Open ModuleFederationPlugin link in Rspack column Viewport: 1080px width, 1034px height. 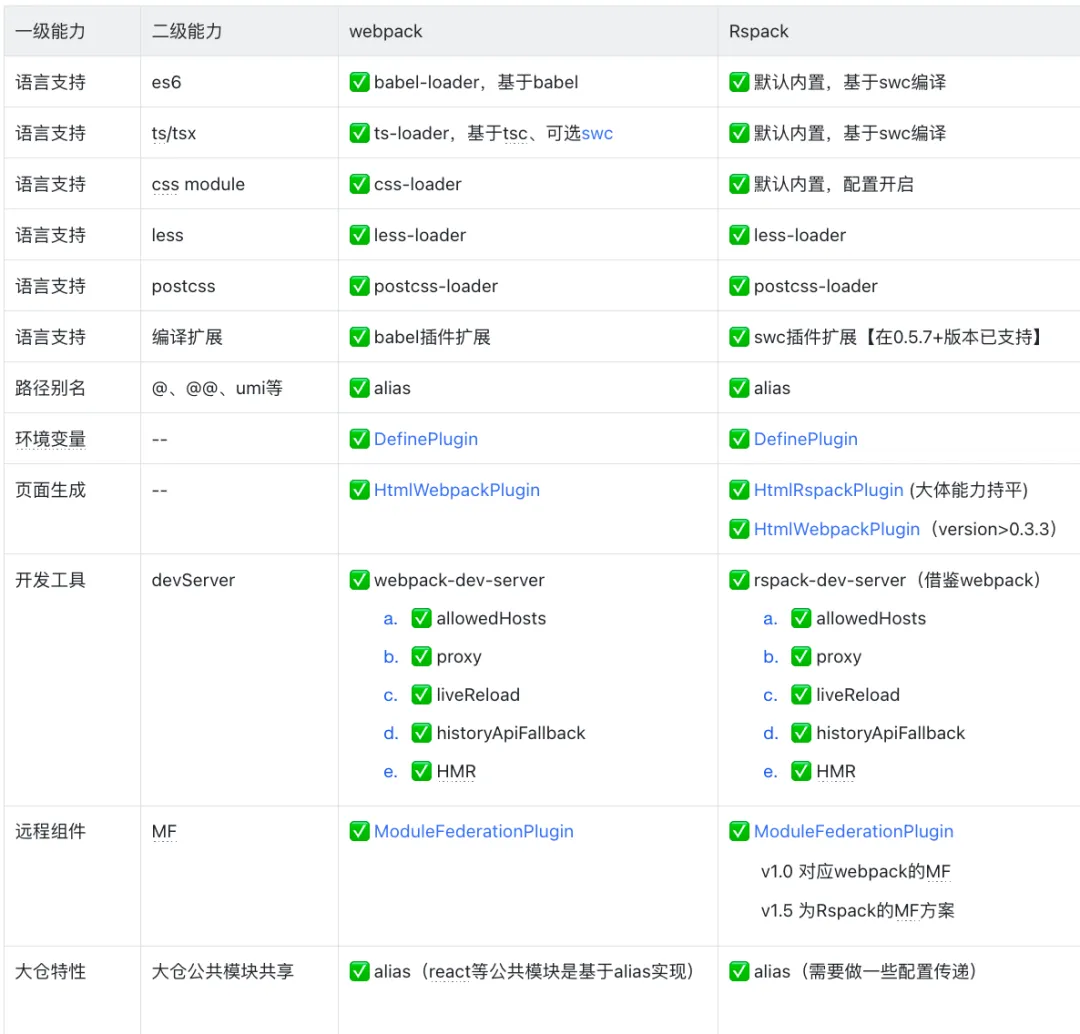[x=853, y=831]
